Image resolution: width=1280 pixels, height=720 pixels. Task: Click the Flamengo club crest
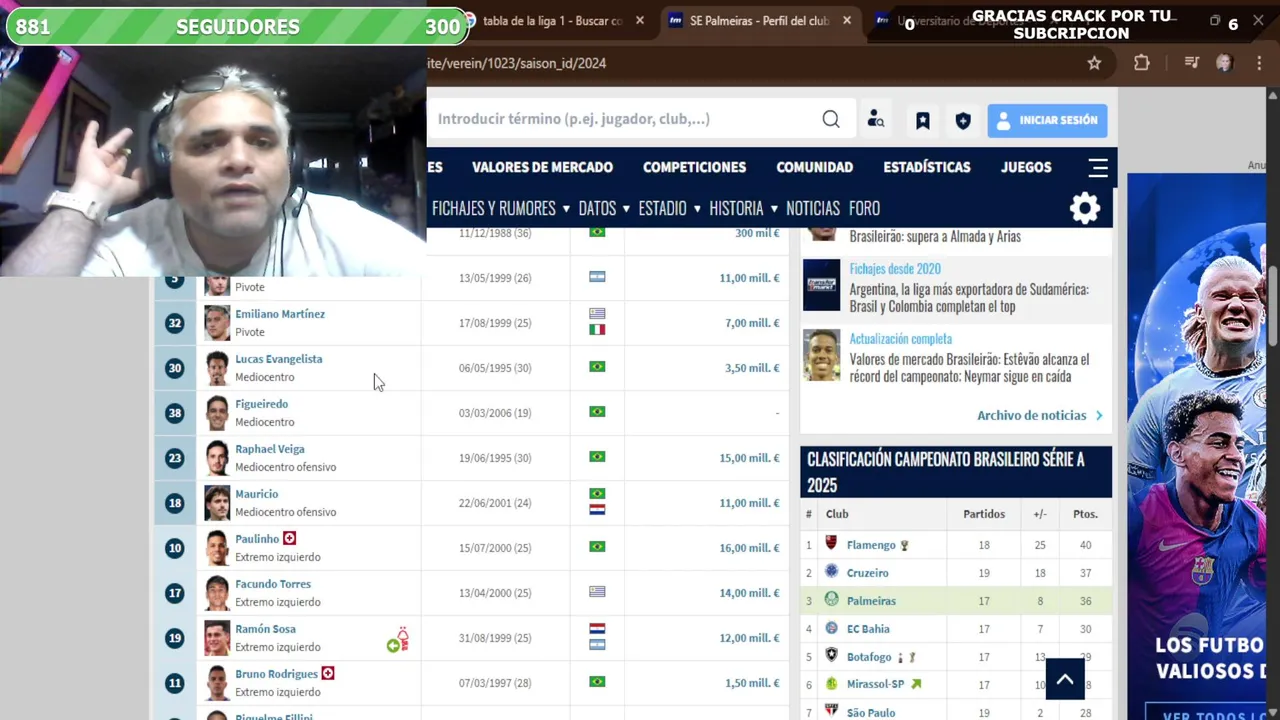point(831,544)
